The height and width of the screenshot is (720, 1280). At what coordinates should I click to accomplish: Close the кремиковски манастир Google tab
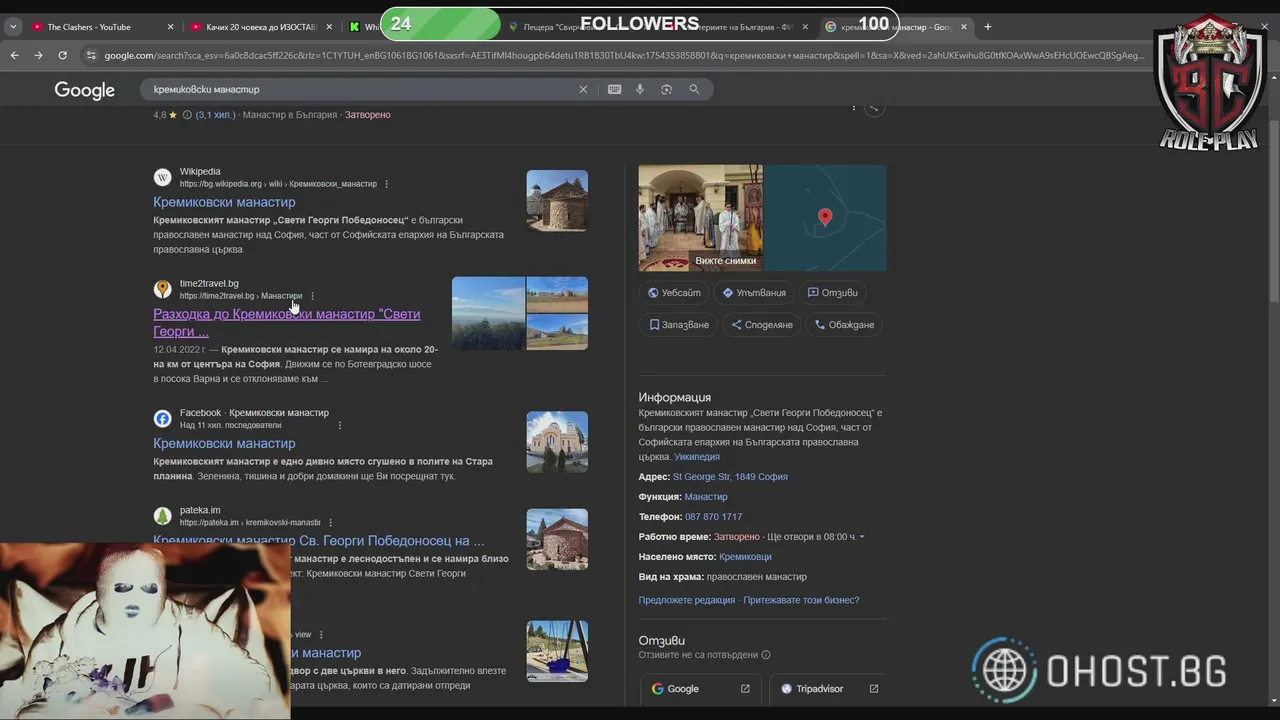point(964,27)
